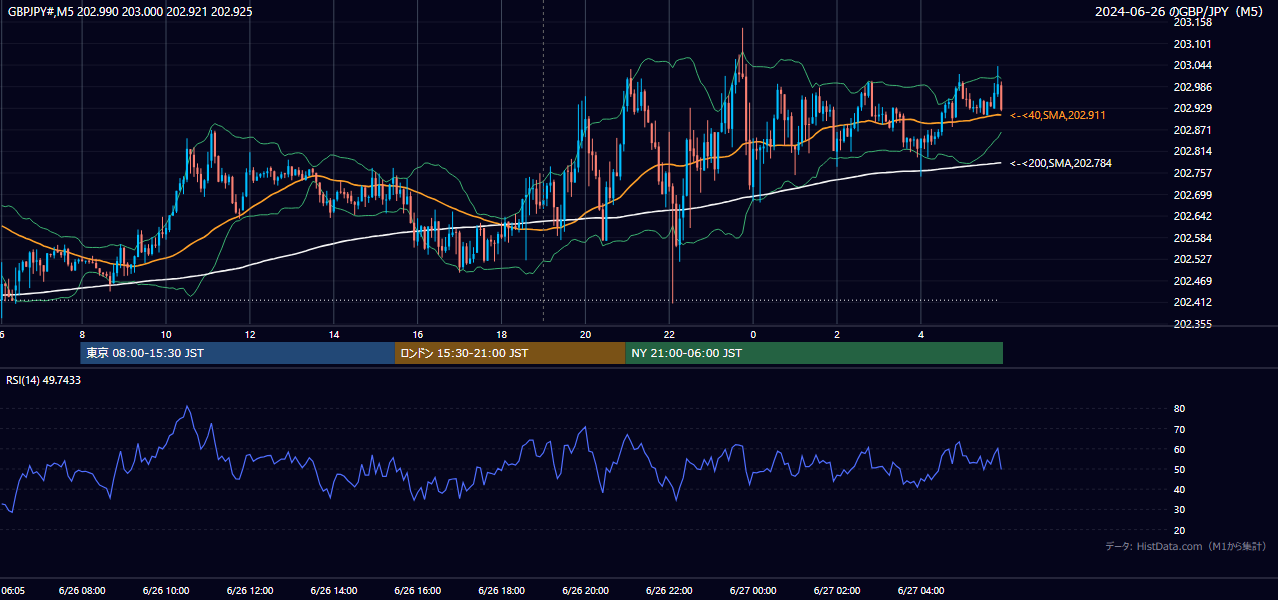Viewport: 1278px width, 600px height.
Task: Click the 40 SMA label 202.911
Action: click(x=1058, y=116)
